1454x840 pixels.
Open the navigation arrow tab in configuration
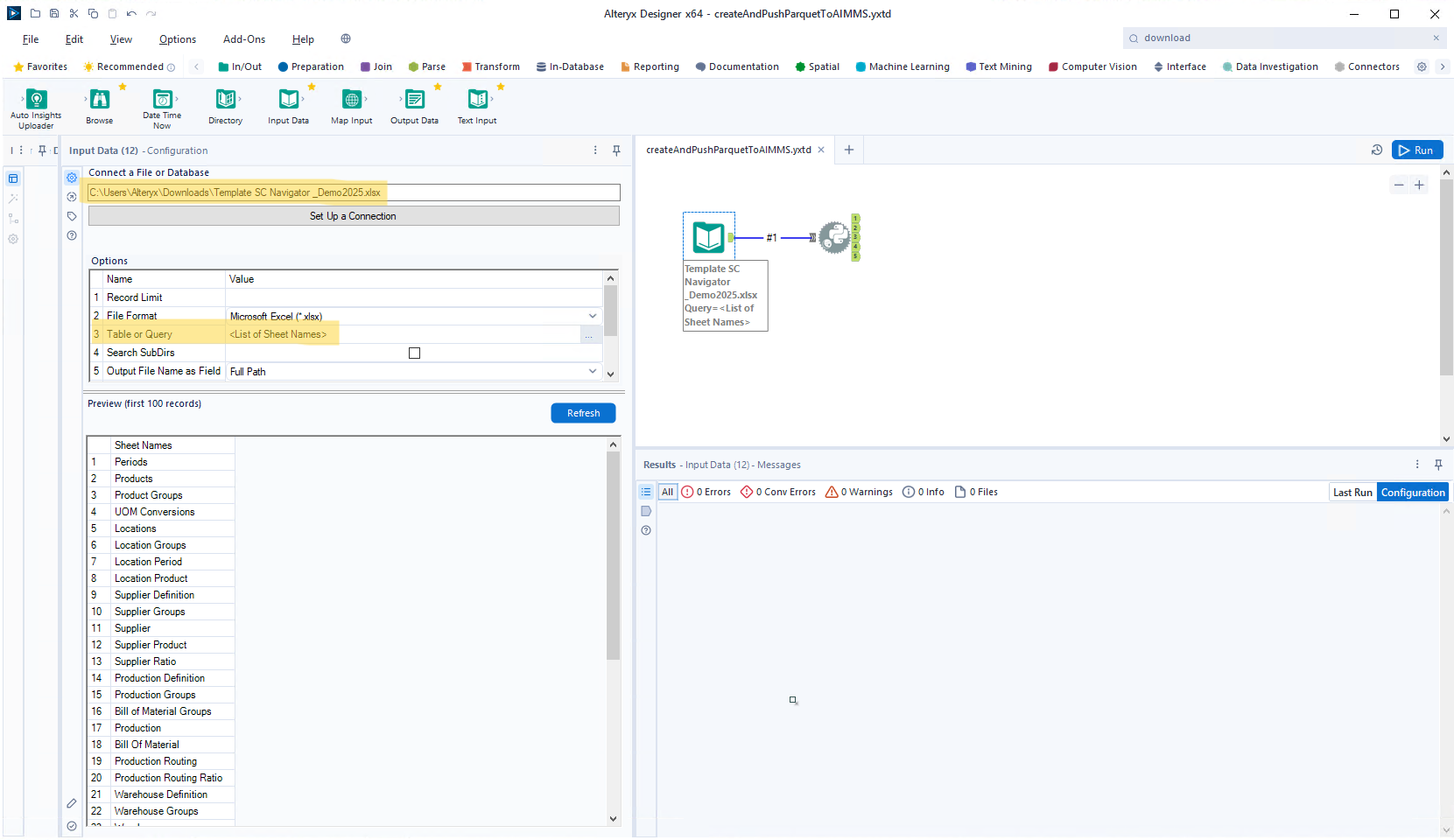click(x=72, y=197)
